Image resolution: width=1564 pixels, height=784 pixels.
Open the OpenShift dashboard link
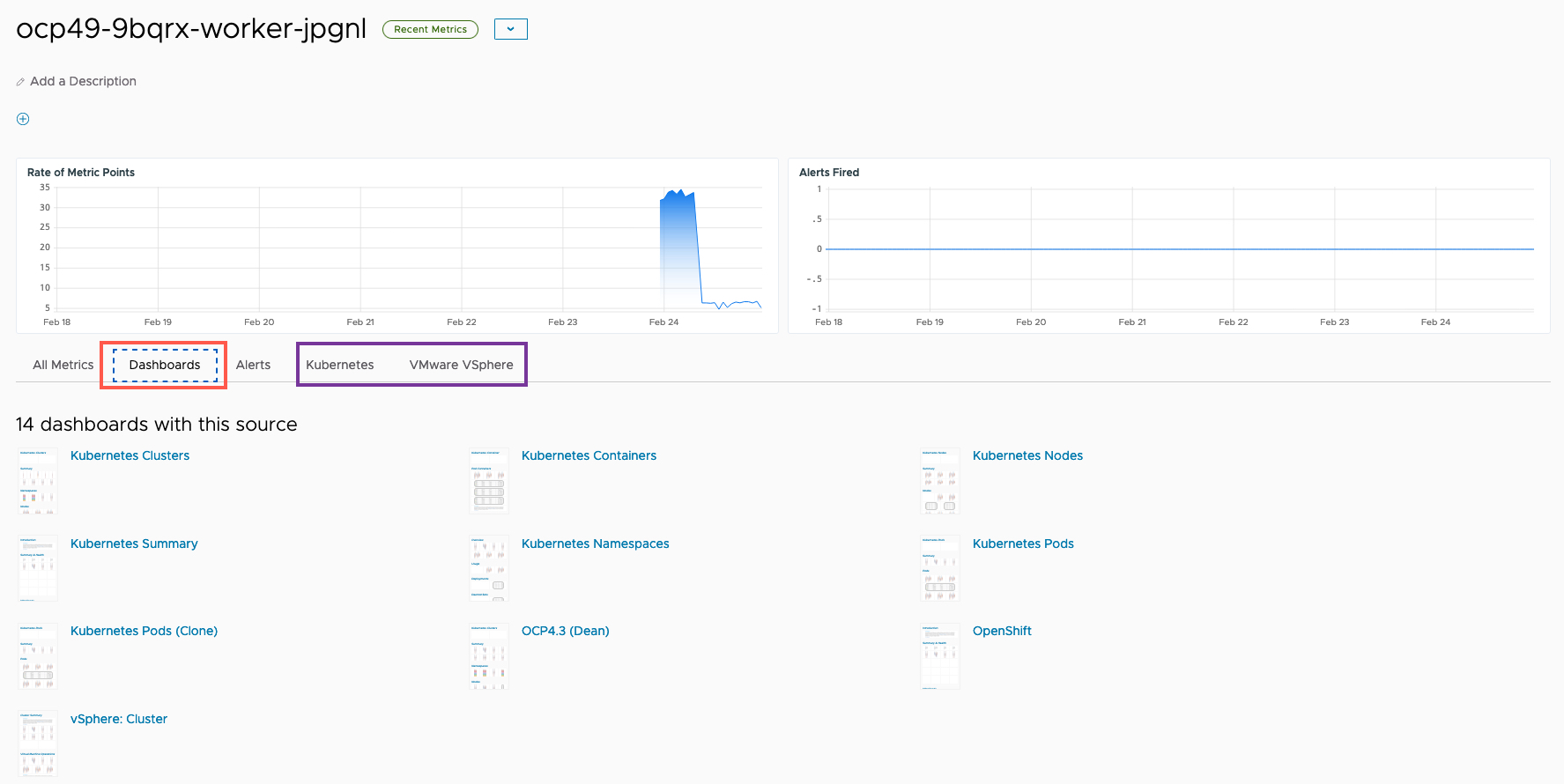coord(1002,631)
